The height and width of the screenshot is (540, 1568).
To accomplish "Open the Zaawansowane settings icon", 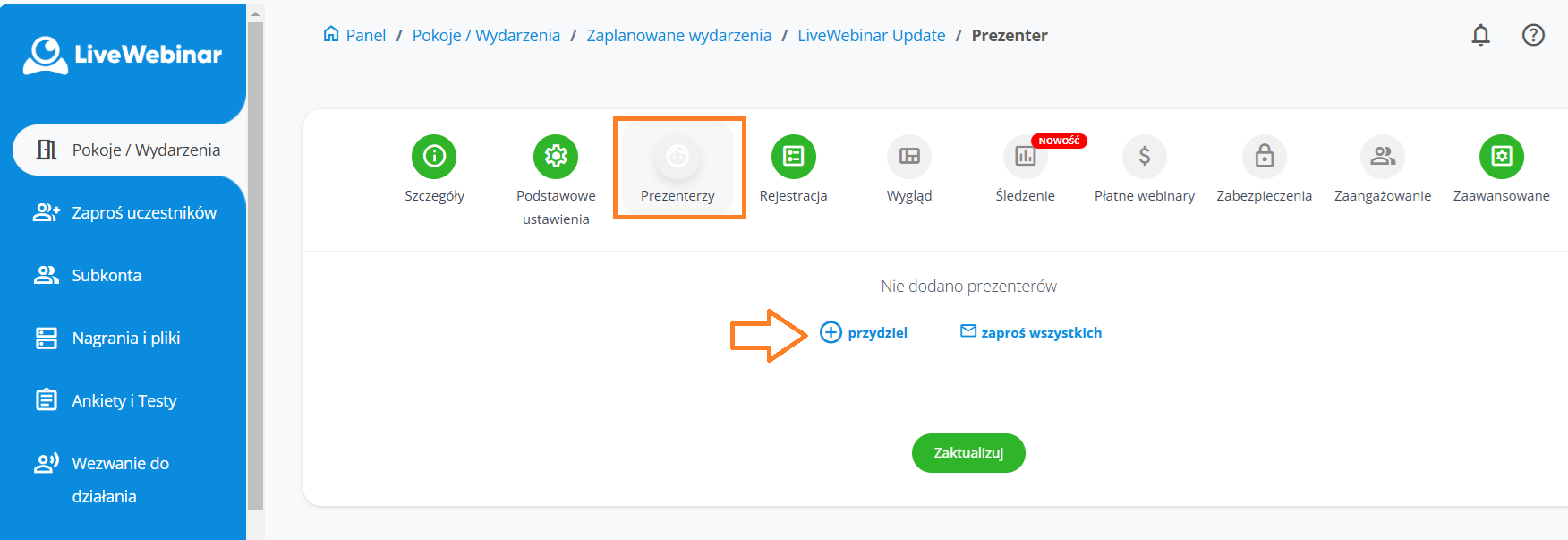I will pyautogui.click(x=1501, y=157).
